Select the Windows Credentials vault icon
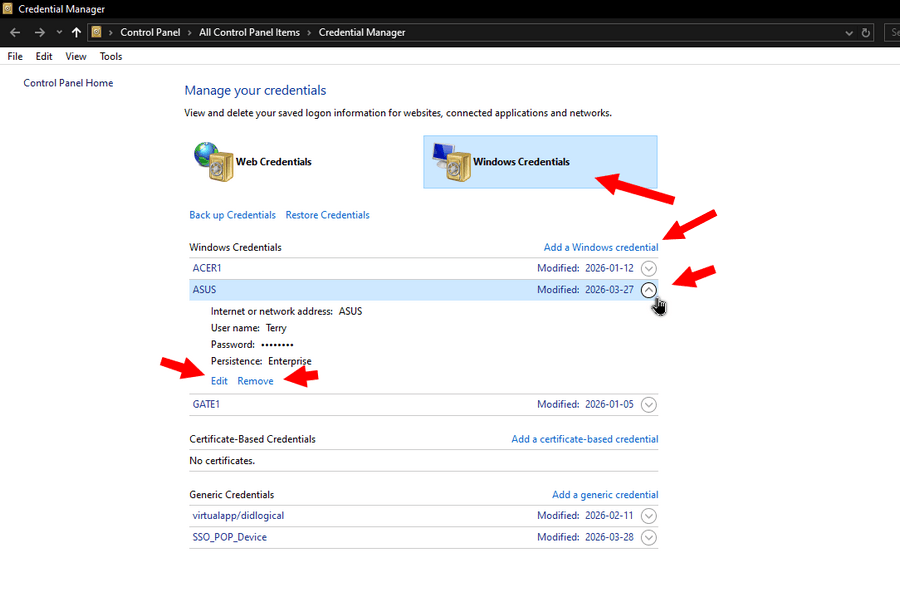The width and height of the screenshot is (900, 607). pos(451,161)
